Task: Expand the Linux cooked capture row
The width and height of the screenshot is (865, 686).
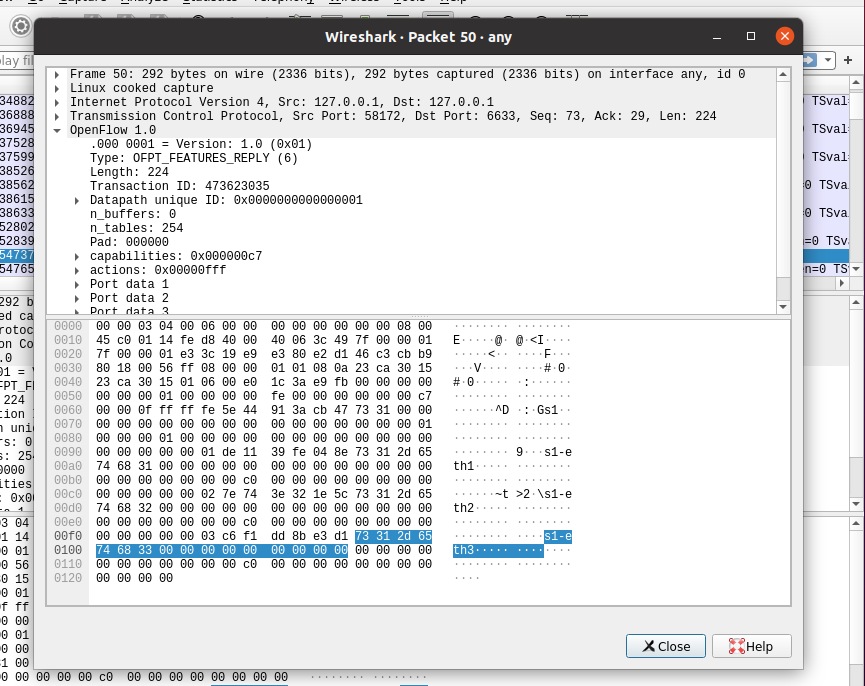Action: (57, 88)
